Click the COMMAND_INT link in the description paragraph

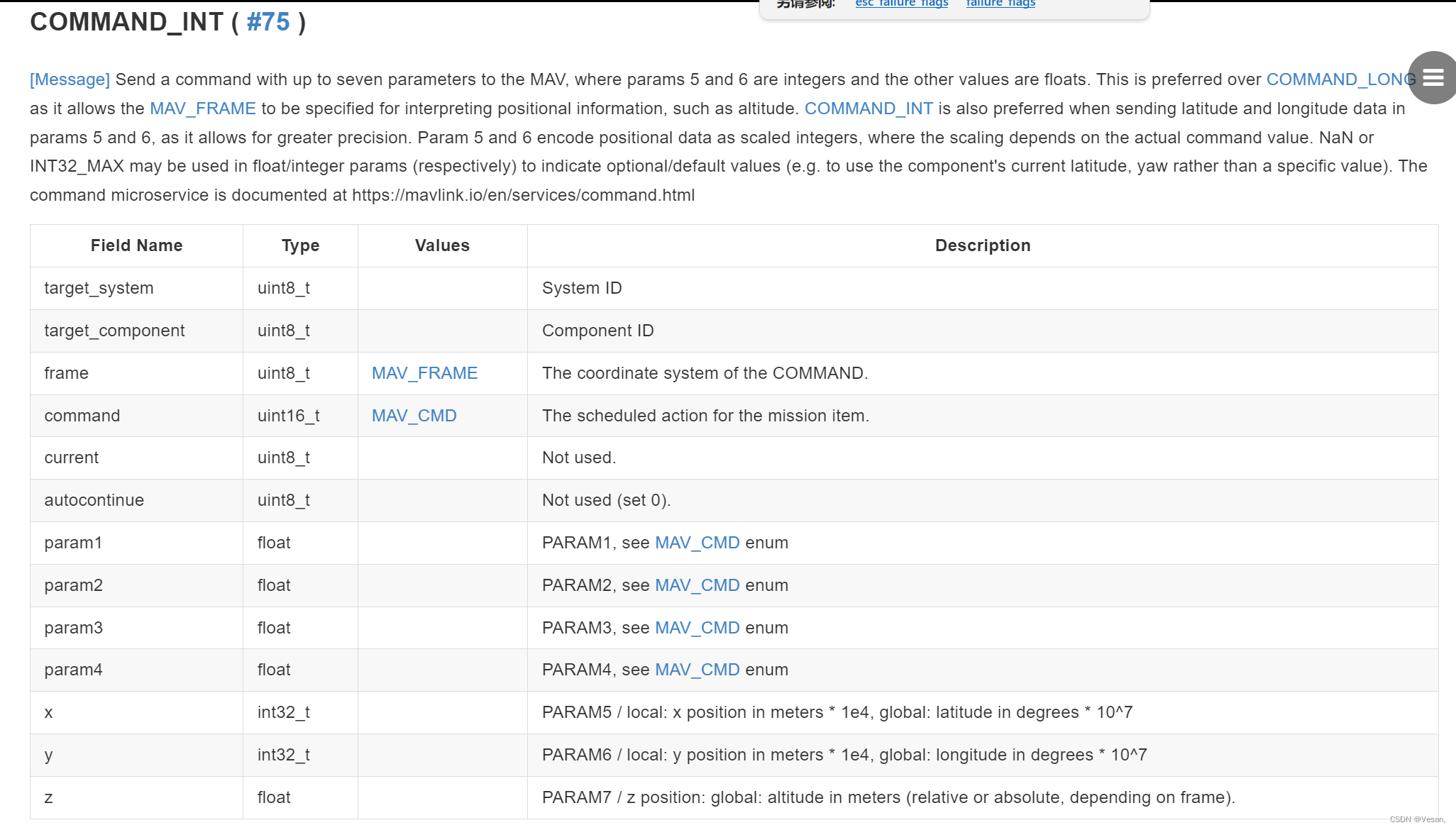pos(868,109)
